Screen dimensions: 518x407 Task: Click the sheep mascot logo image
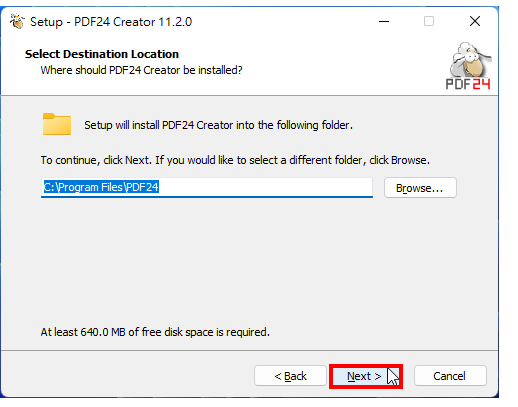click(x=470, y=60)
